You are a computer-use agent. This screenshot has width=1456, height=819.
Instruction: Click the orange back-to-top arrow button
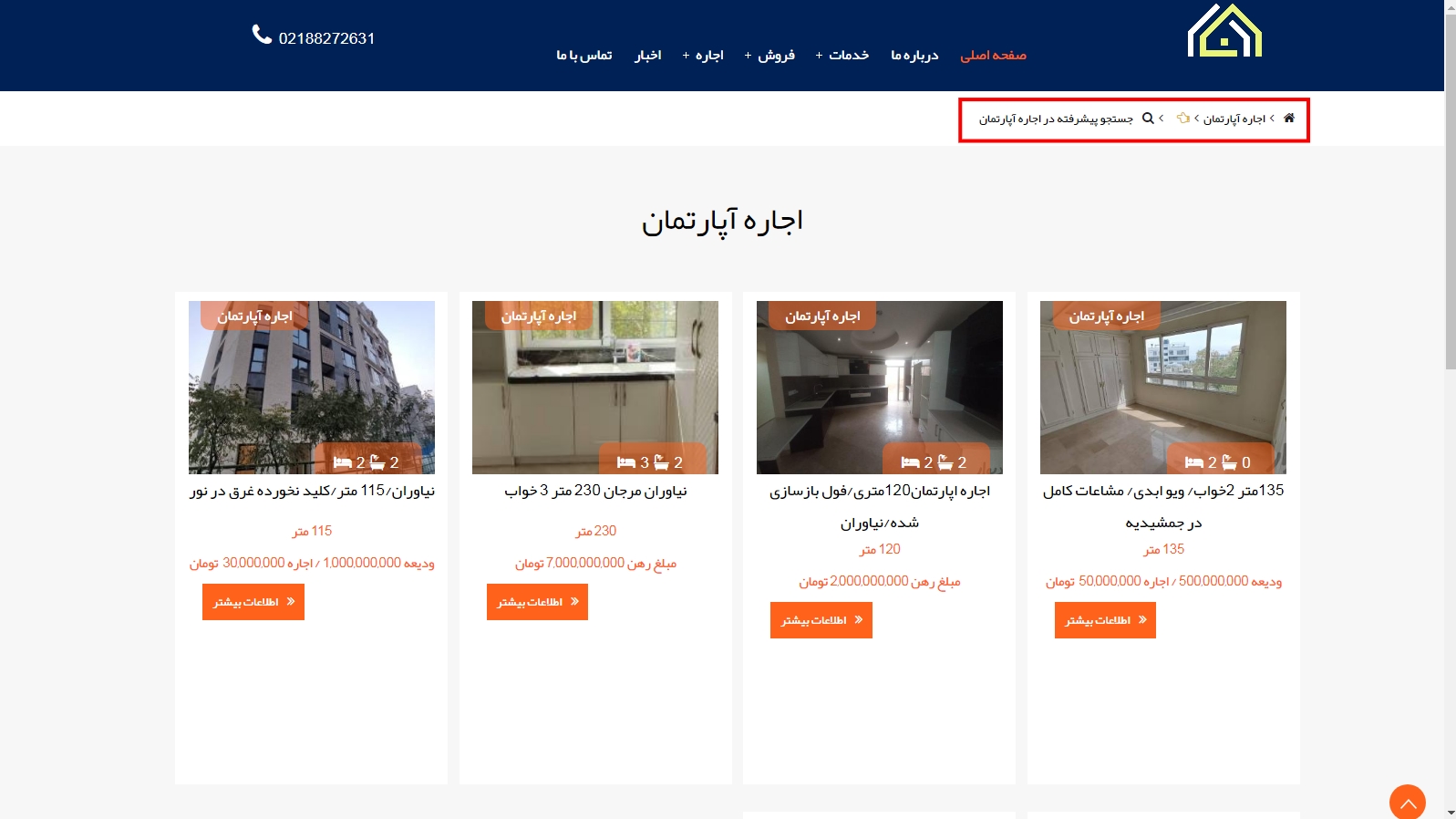point(1407,803)
